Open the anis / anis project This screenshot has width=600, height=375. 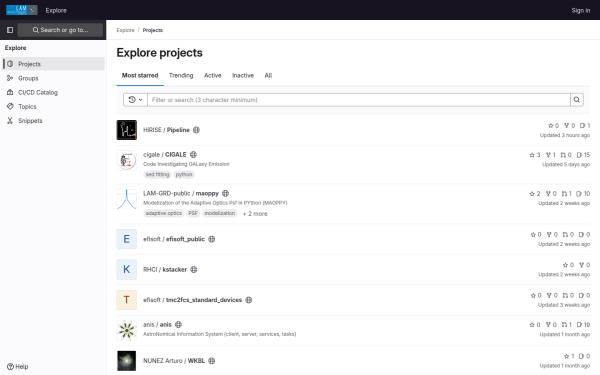pos(157,324)
